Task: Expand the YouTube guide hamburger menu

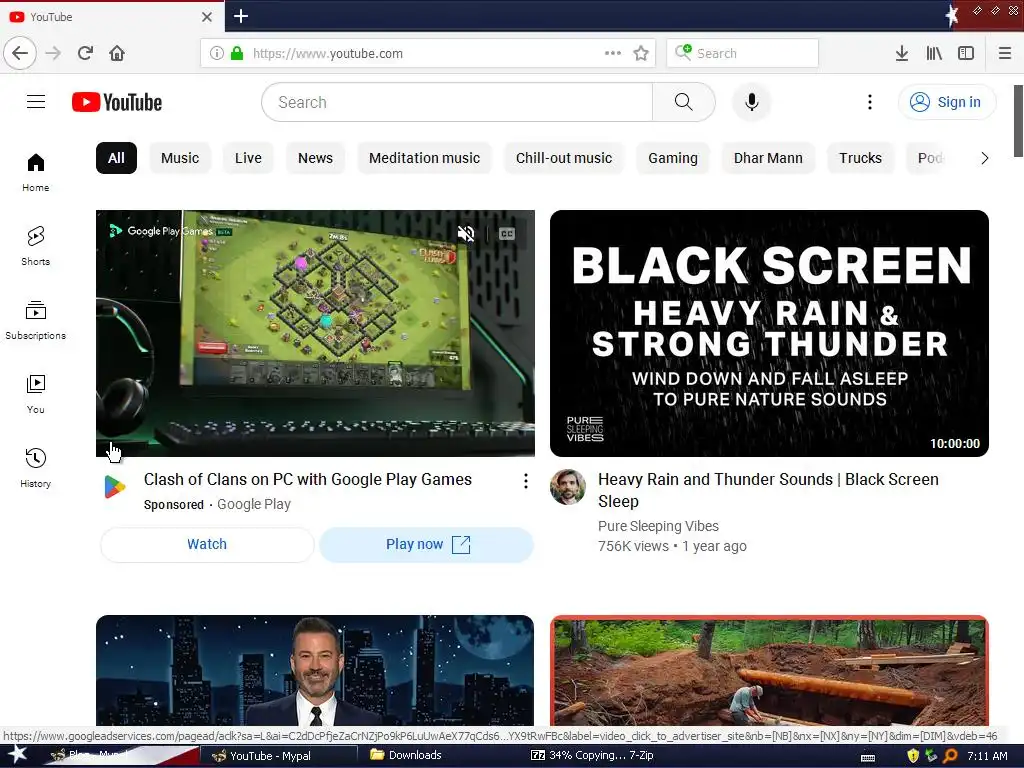Action: coord(36,102)
